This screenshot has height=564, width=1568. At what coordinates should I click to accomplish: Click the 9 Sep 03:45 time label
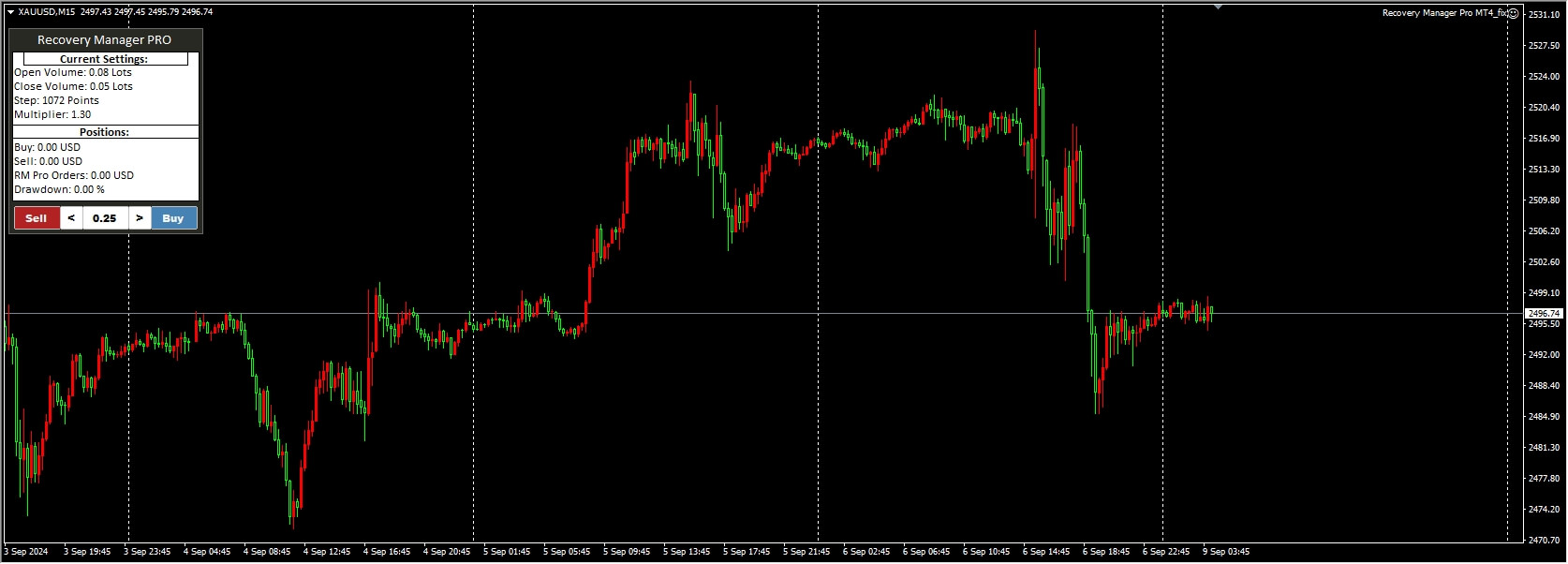[1226, 552]
